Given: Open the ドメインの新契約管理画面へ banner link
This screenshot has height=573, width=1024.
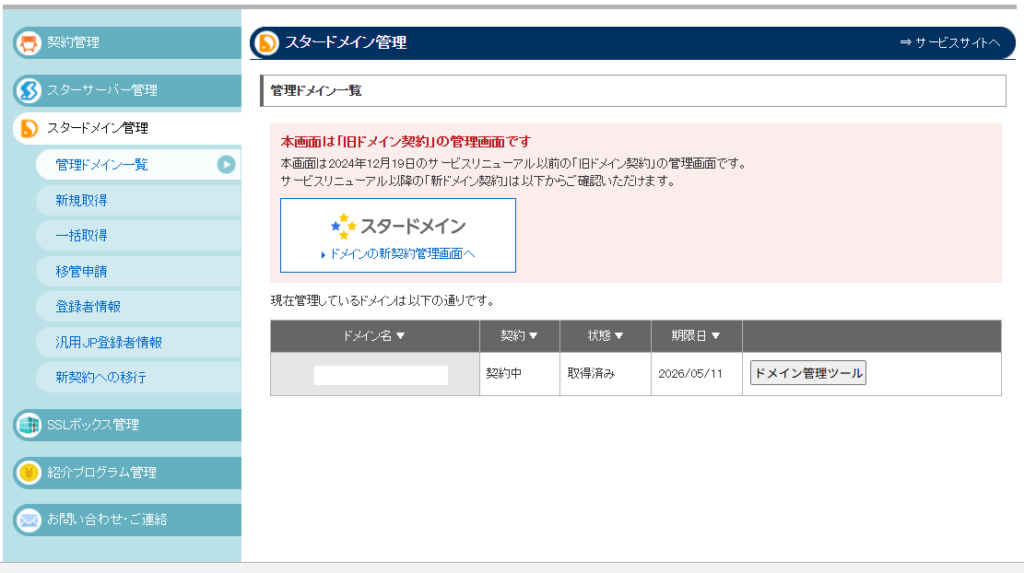Looking at the screenshot, I should [398, 254].
